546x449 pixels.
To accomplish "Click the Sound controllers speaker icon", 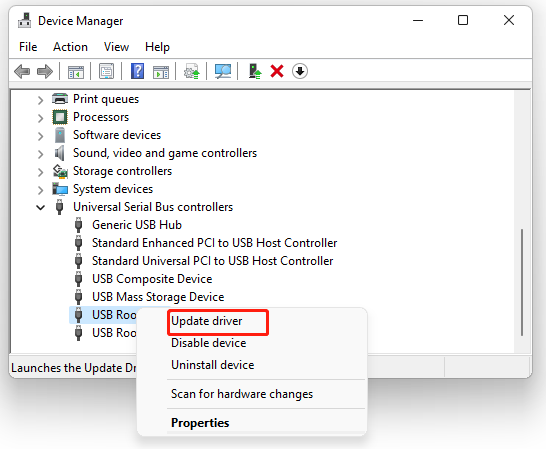I will (x=60, y=153).
